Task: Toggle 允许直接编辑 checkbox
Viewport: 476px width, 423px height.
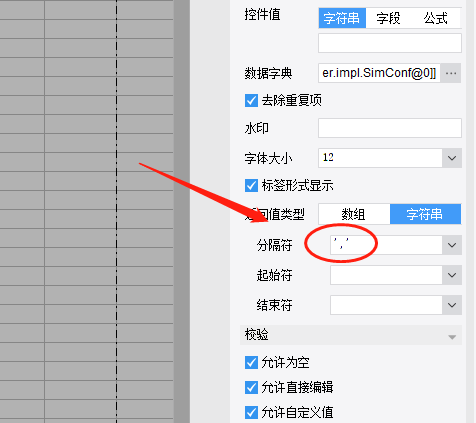Action: (251, 388)
